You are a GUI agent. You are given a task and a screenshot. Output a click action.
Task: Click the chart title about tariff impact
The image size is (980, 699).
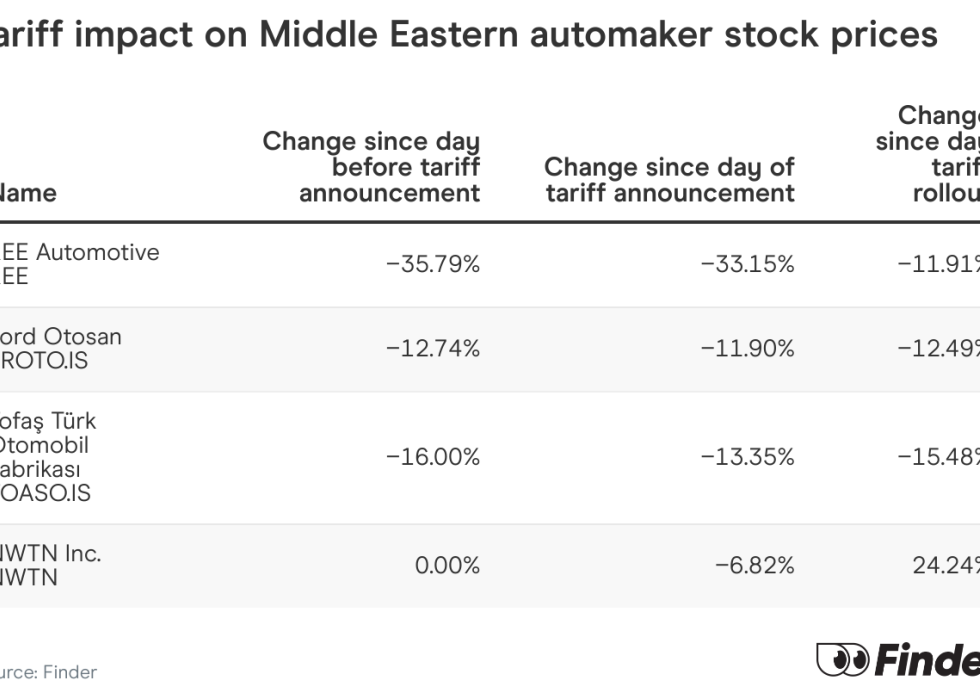468,35
